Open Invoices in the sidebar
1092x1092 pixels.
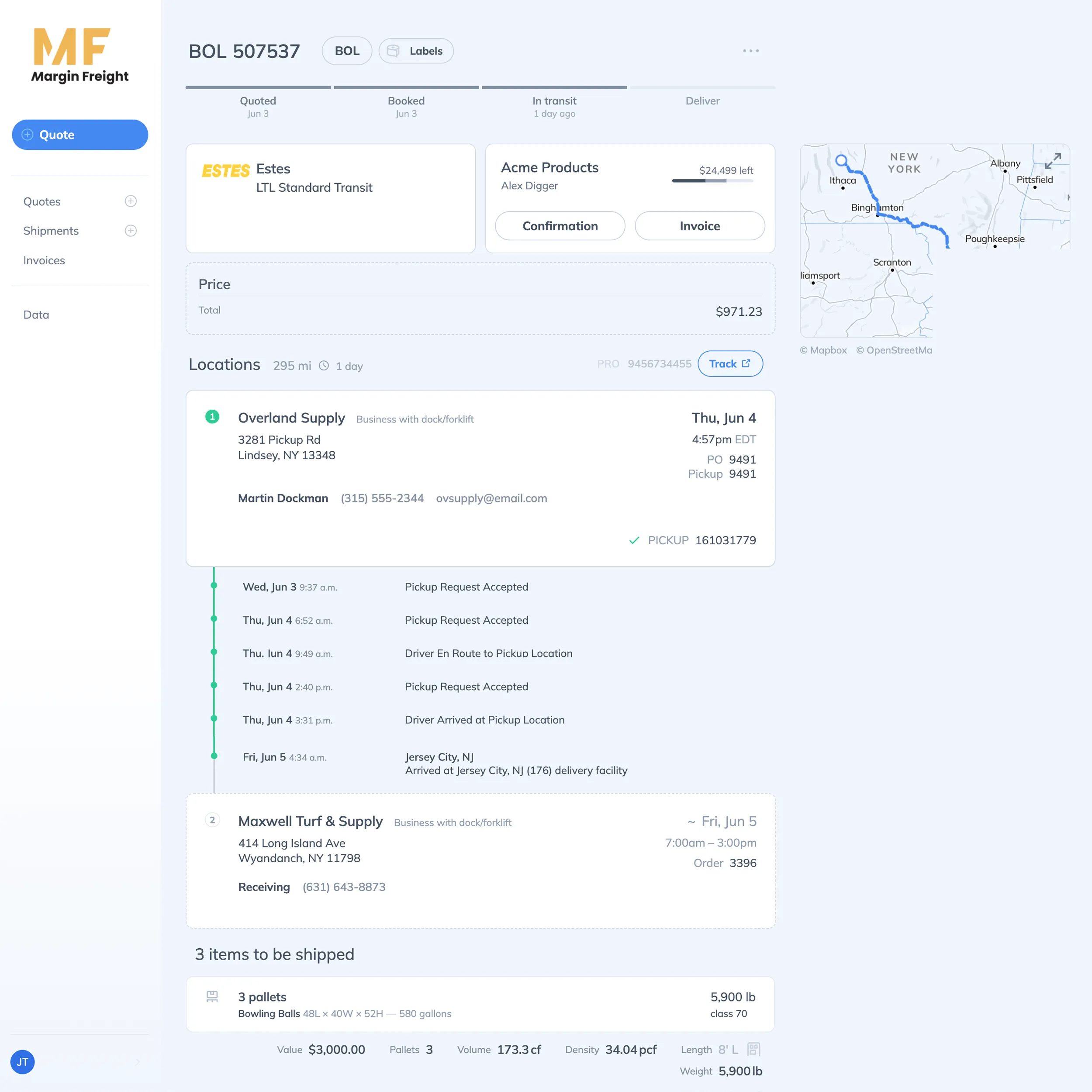44,261
